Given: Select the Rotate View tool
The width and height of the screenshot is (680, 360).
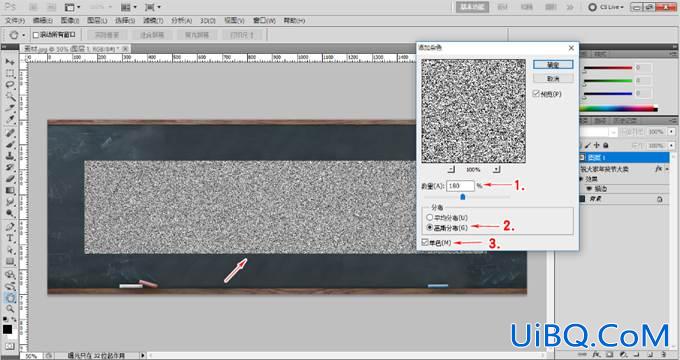Looking at the screenshot, I should click(10, 298).
